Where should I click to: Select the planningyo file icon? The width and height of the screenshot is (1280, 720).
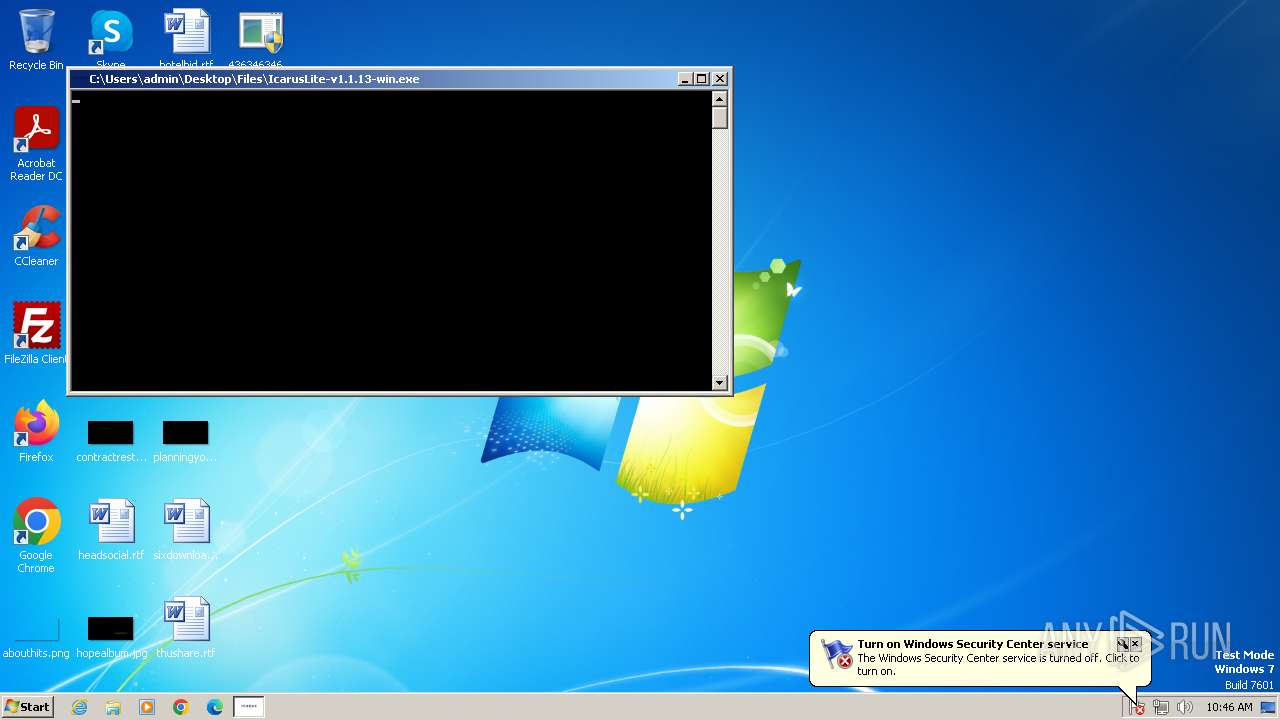(185, 441)
